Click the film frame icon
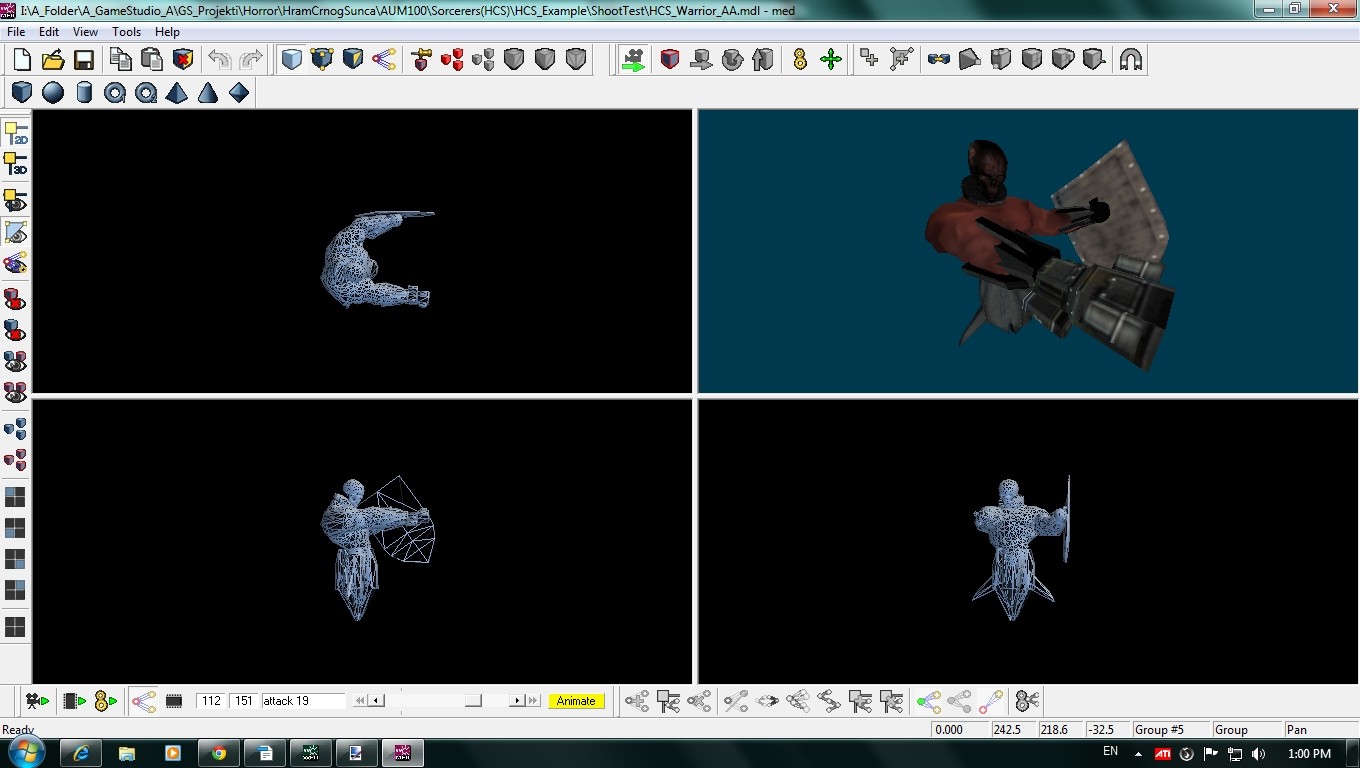Viewport: 1360px width, 768px height. click(174, 701)
